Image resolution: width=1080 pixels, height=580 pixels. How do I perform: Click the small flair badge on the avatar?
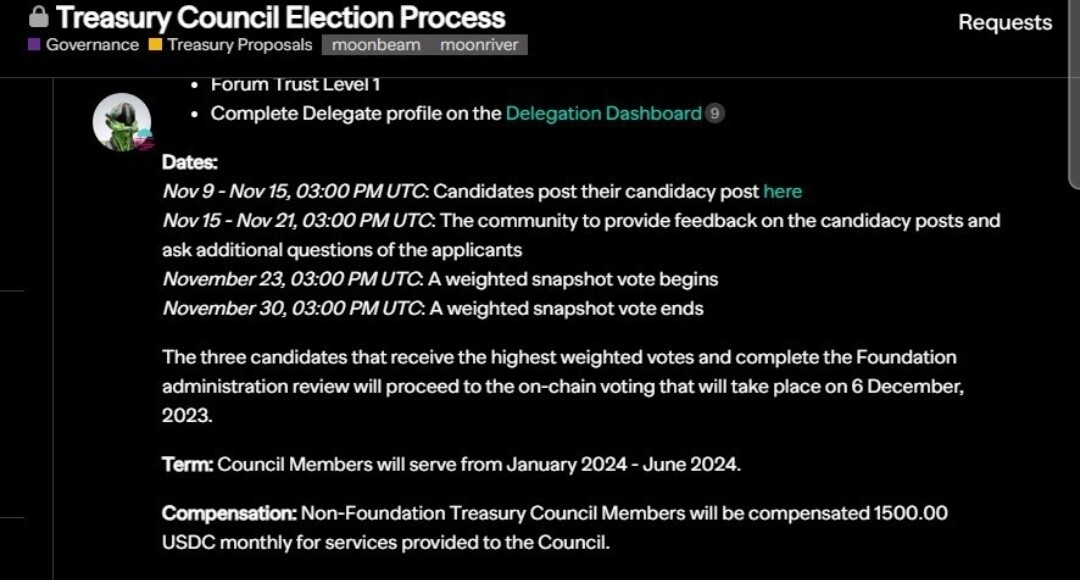[144, 141]
